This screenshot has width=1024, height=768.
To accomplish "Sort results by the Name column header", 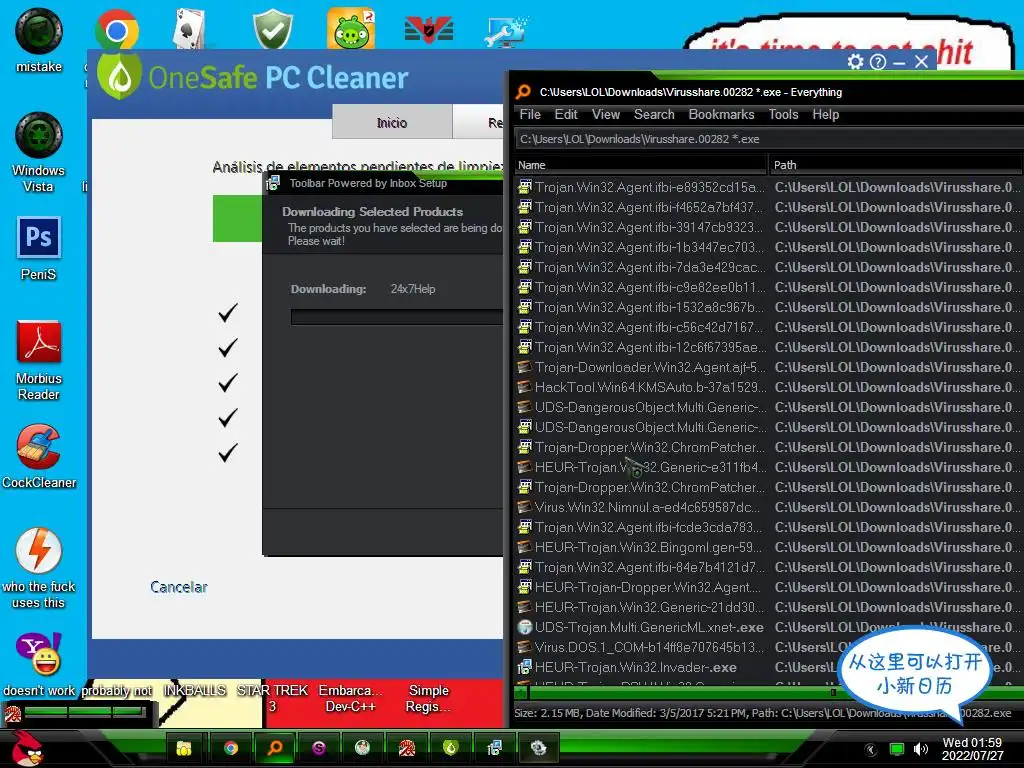I will click(x=641, y=165).
